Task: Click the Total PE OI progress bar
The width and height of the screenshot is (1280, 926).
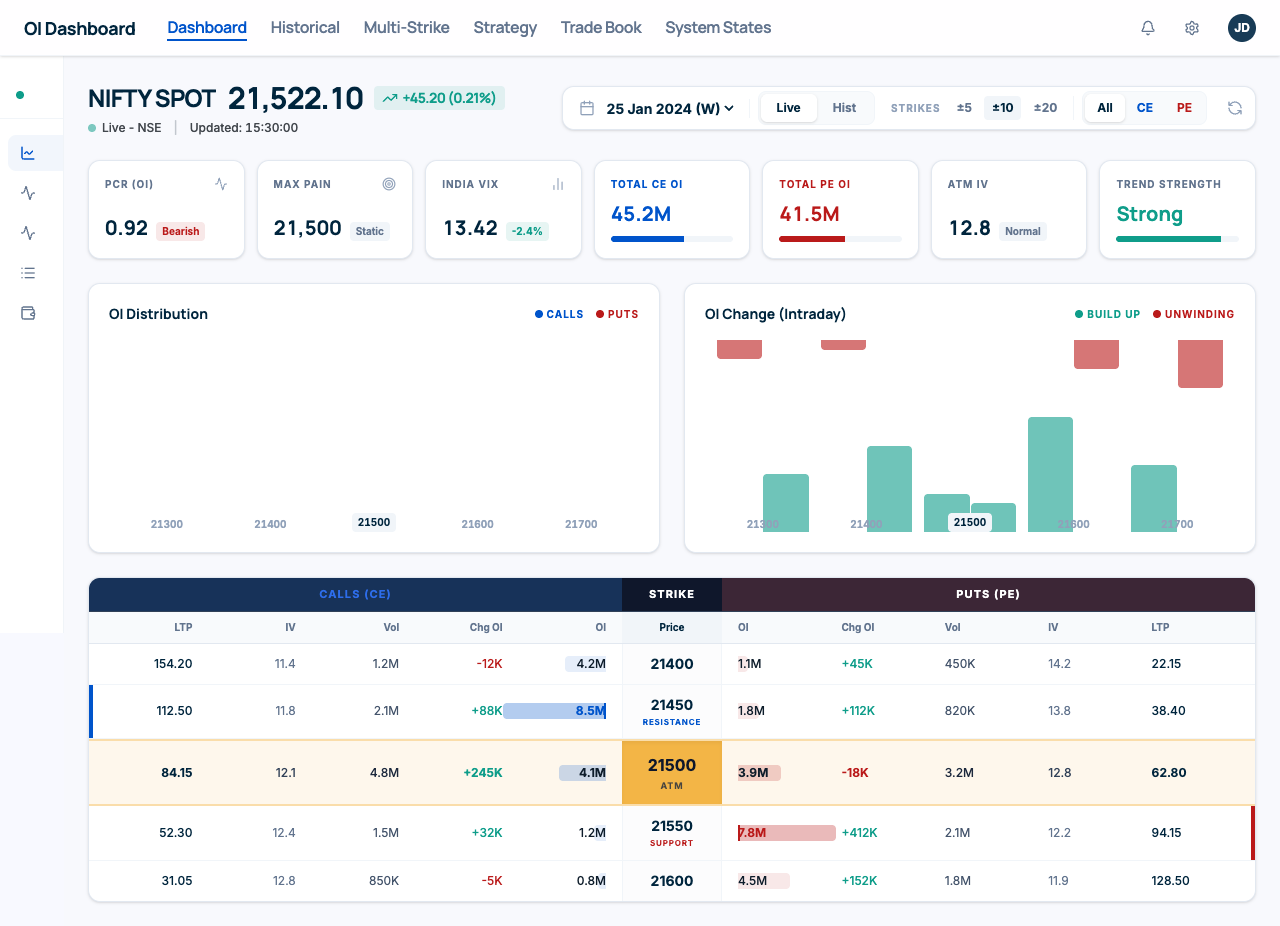Action: point(840,239)
